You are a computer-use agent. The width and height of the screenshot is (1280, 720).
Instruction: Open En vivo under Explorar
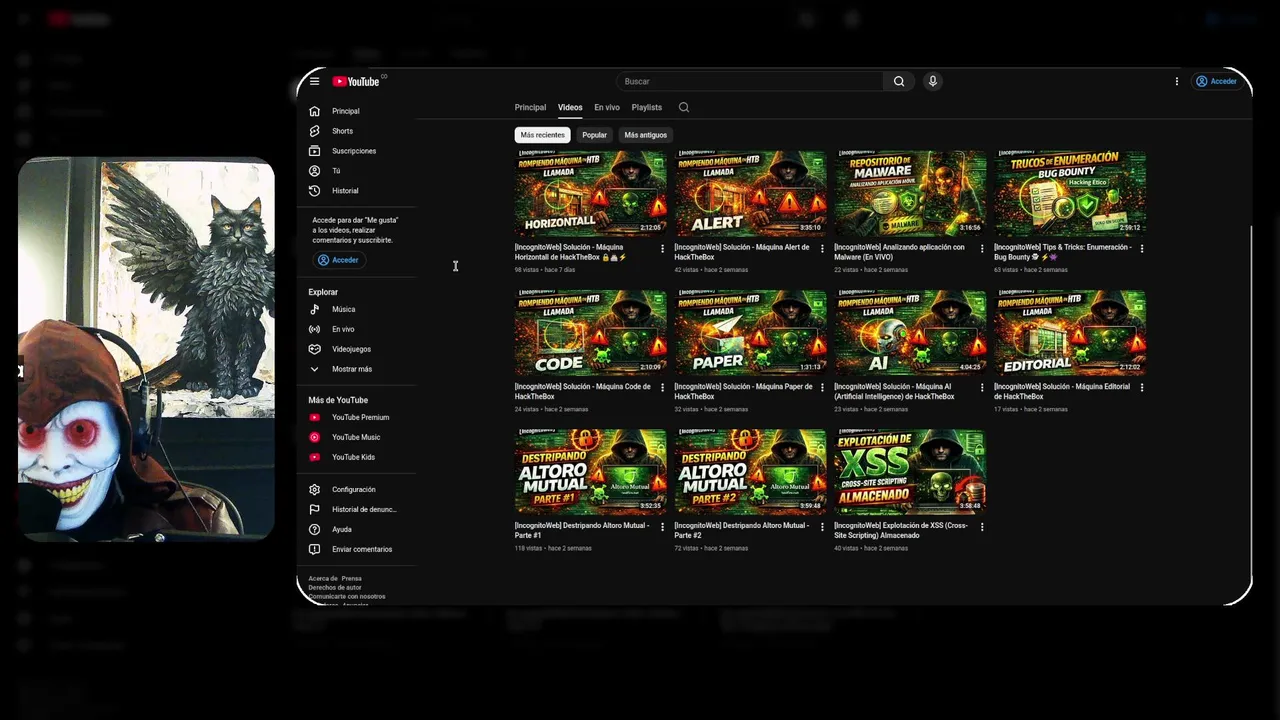pyautogui.click(x=356, y=329)
